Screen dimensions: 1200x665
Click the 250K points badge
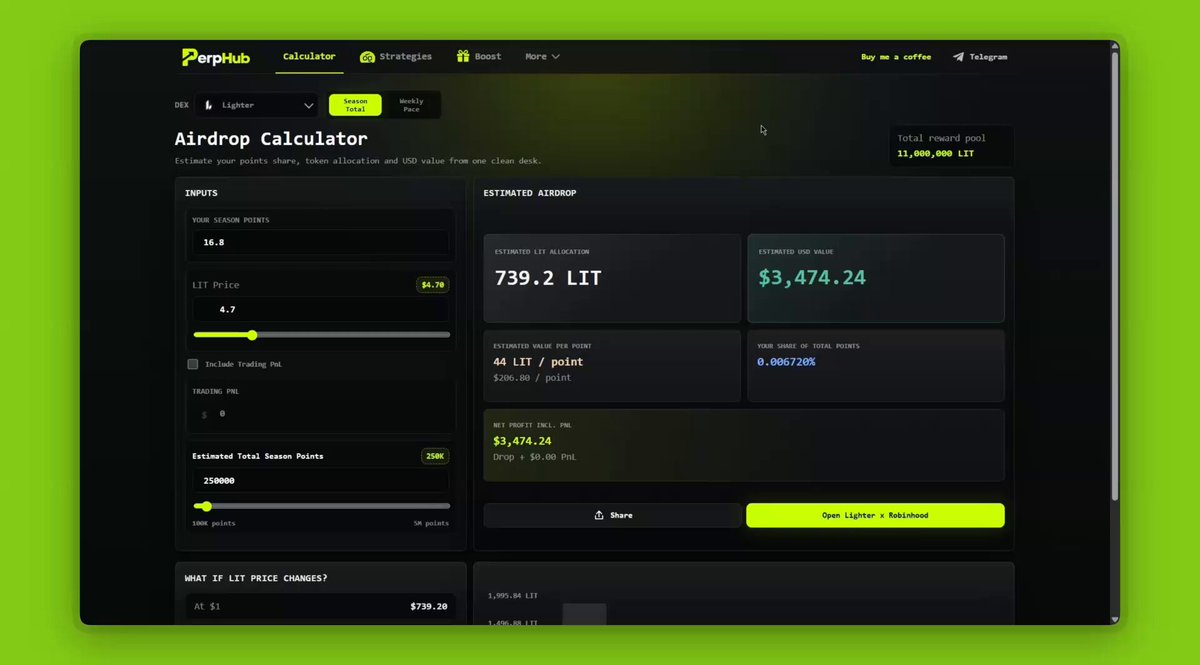pos(435,456)
